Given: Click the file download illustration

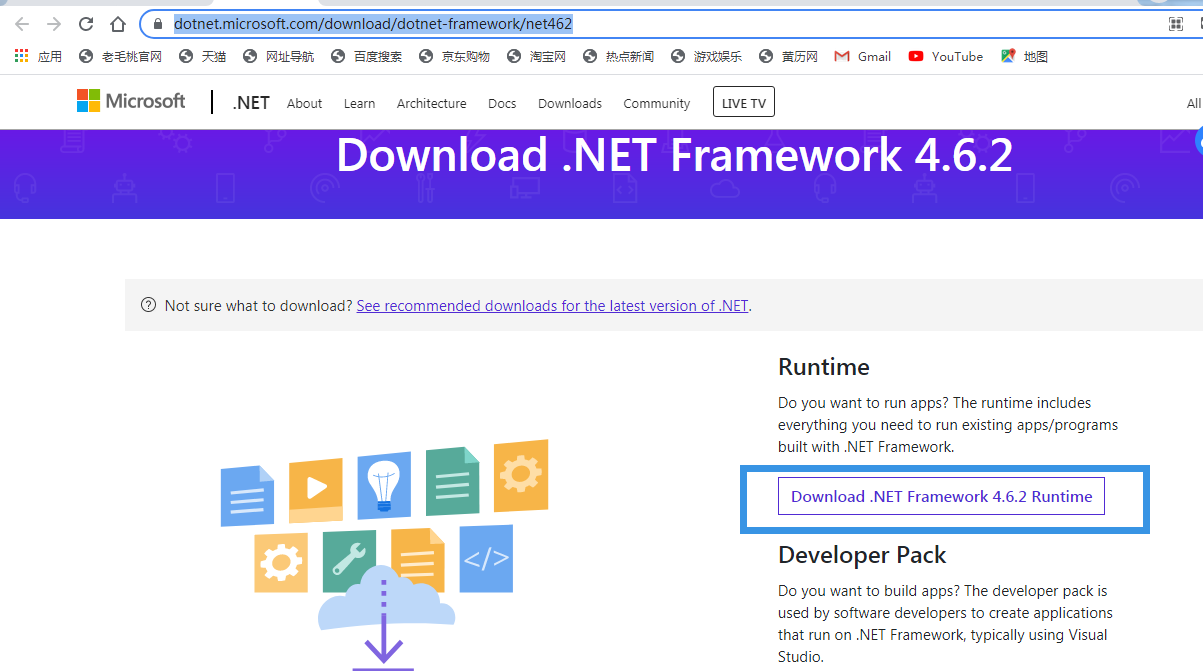Looking at the screenshot, I should (384, 555).
